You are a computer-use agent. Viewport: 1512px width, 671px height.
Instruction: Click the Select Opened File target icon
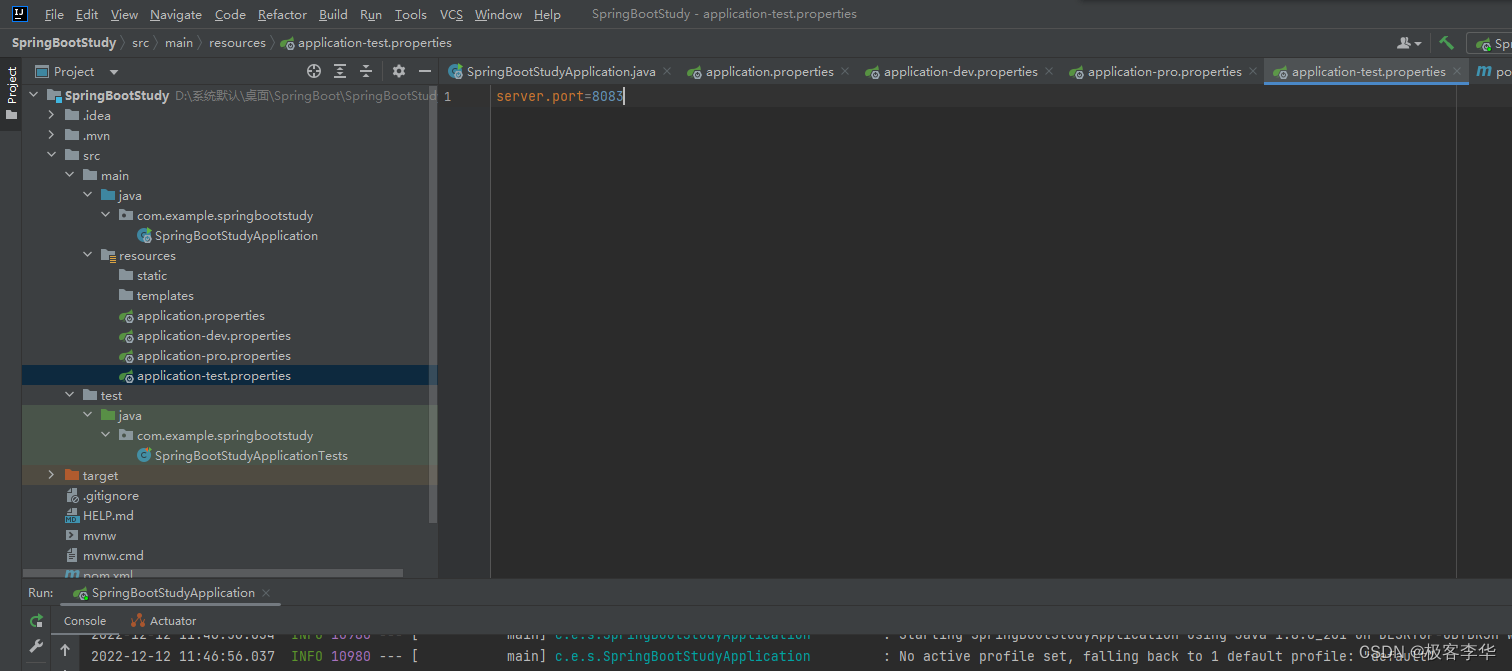(314, 71)
